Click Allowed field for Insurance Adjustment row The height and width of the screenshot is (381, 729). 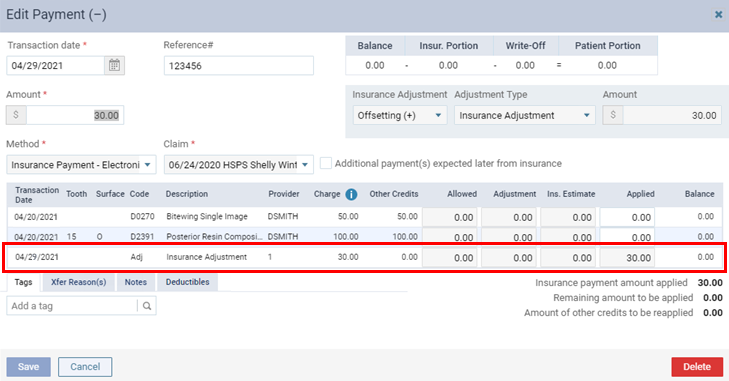click(450, 258)
